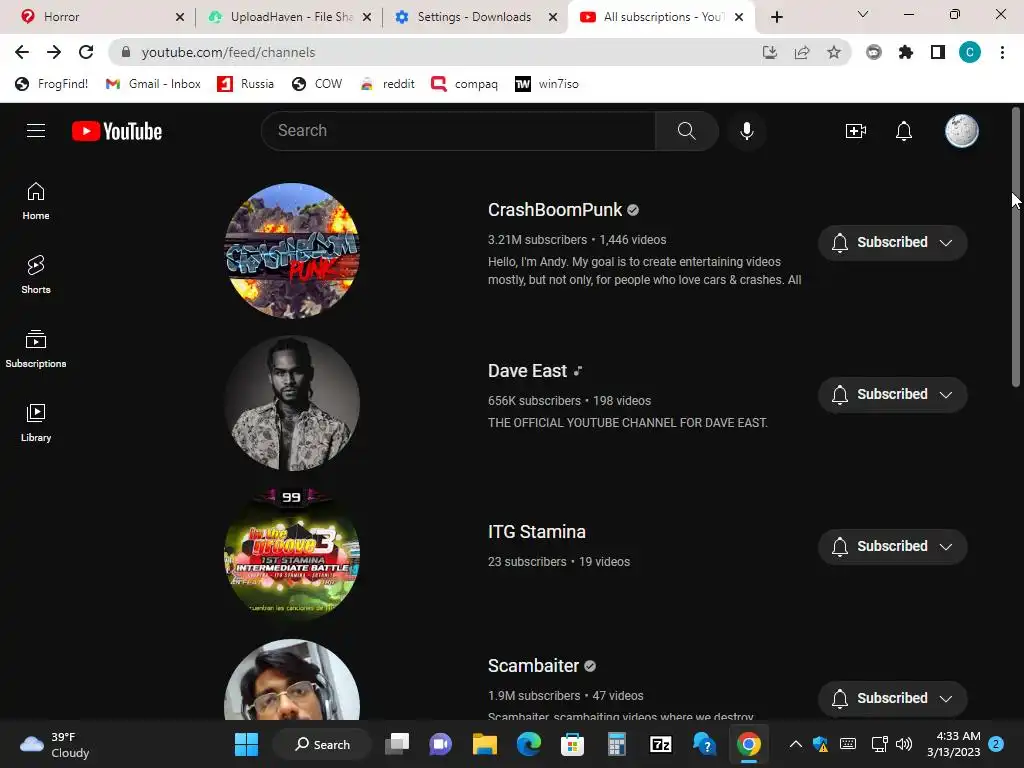Image resolution: width=1024 pixels, height=768 pixels.
Task: Open the account avatar menu
Action: 961,131
